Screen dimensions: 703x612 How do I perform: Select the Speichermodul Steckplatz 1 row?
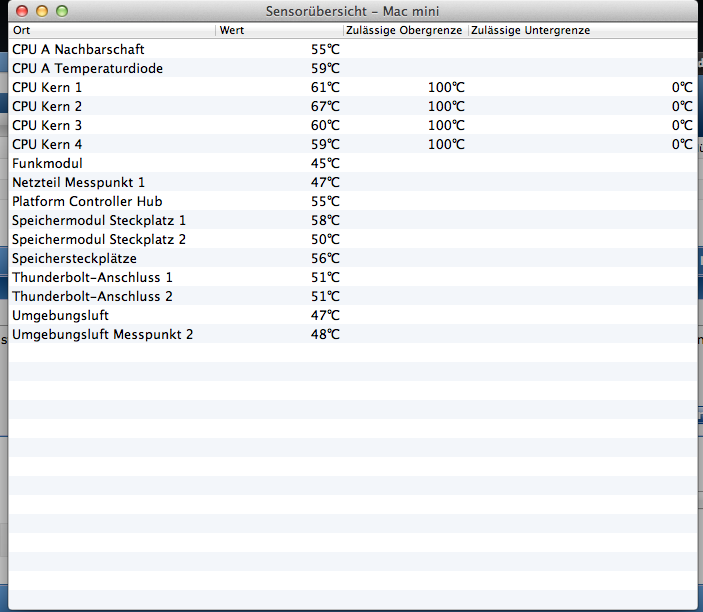point(353,220)
